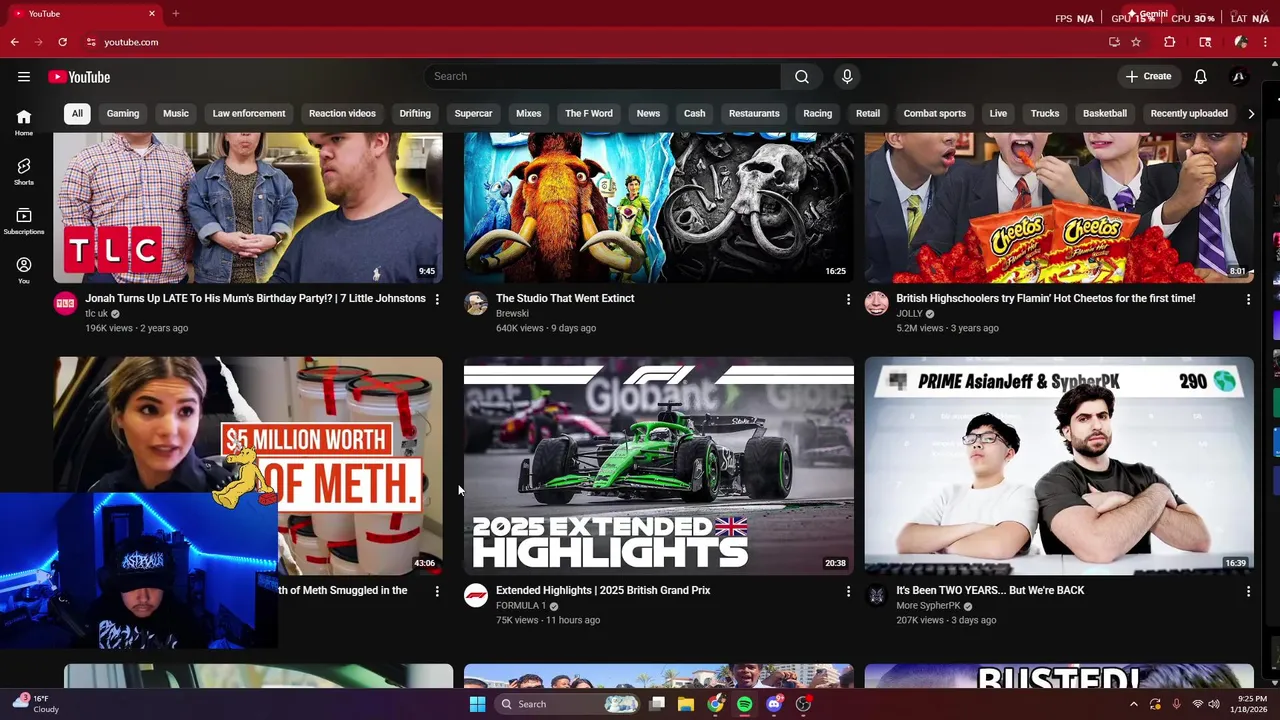This screenshot has width=1280, height=720.
Task: Click in the YouTube search field
Action: pos(603,77)
